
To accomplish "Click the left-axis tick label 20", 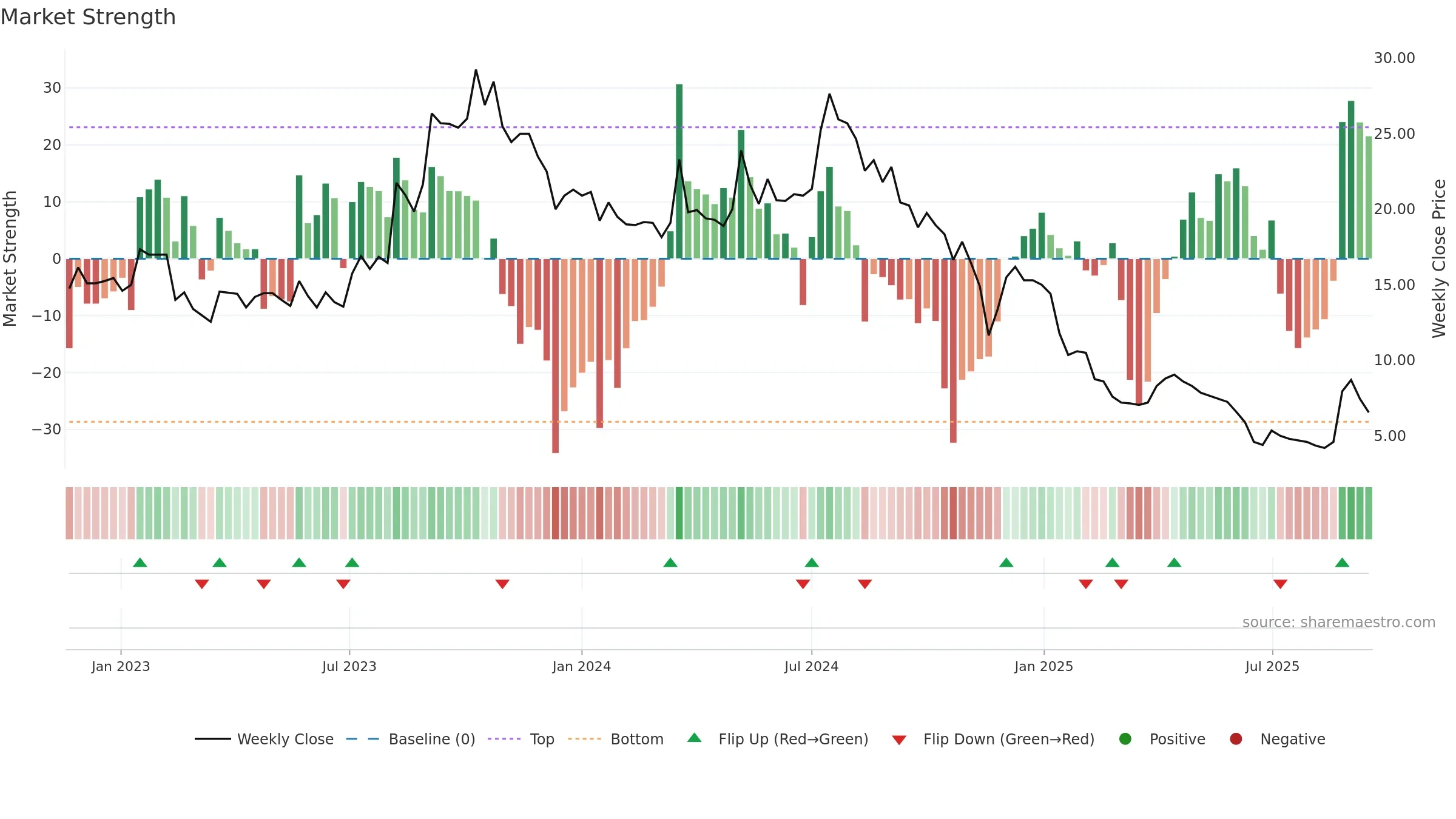I will point(52,144).
